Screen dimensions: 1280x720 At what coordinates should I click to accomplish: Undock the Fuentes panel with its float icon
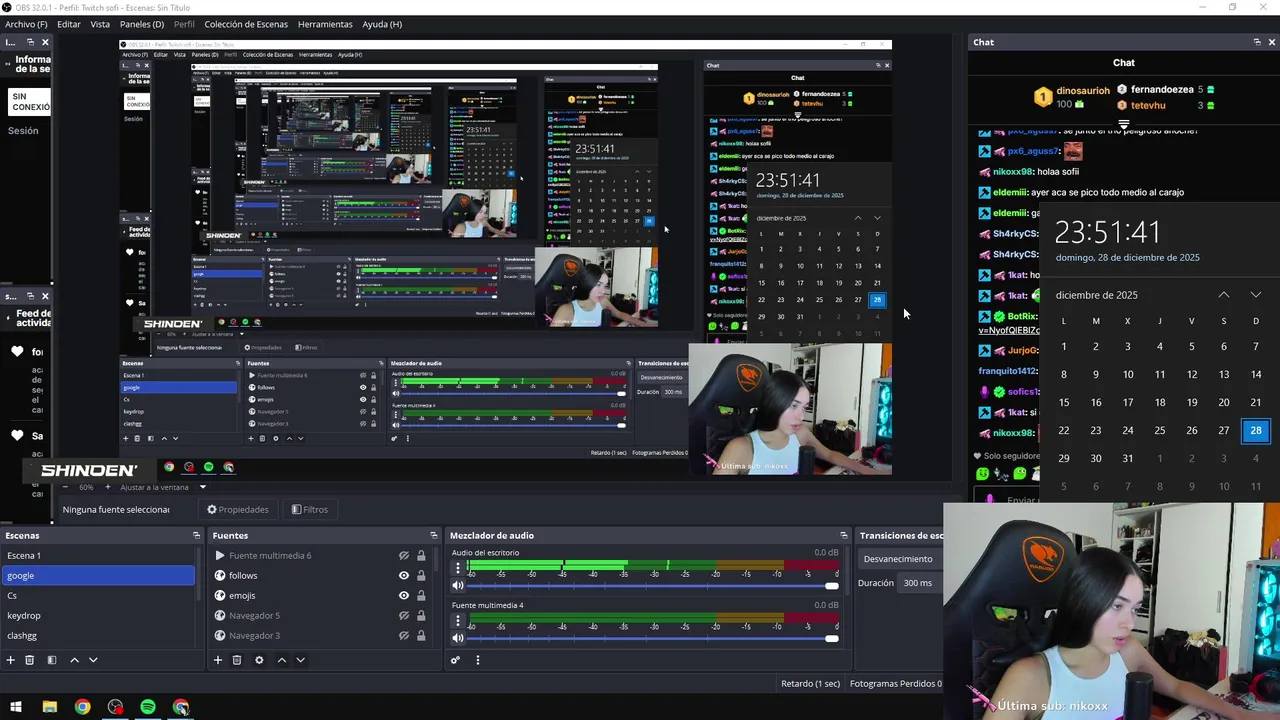433,535
